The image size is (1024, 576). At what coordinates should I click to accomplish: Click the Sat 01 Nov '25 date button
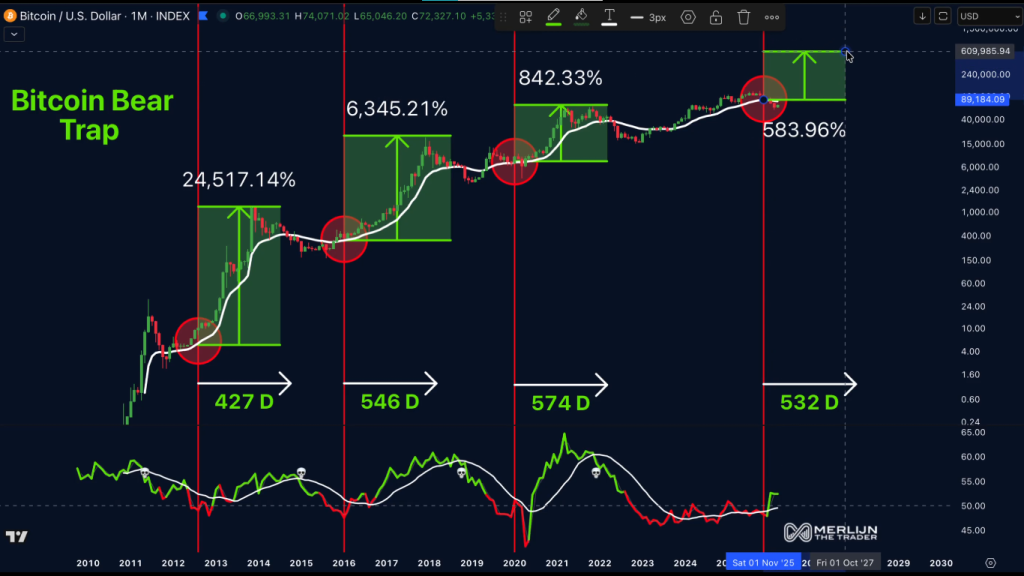764,562
